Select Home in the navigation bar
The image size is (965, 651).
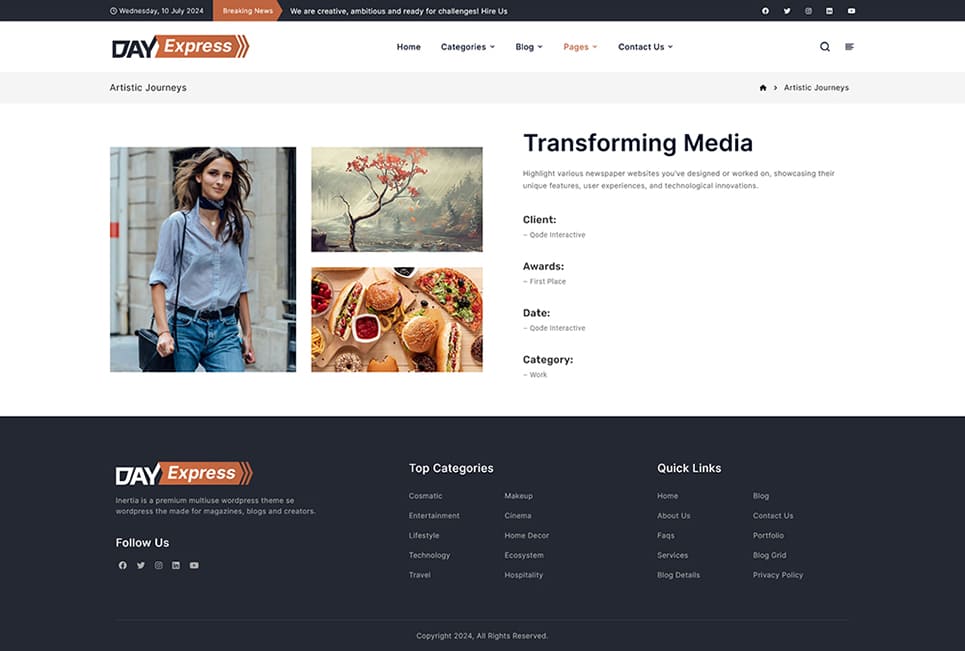pyautogui.click(x=408, y=46)
